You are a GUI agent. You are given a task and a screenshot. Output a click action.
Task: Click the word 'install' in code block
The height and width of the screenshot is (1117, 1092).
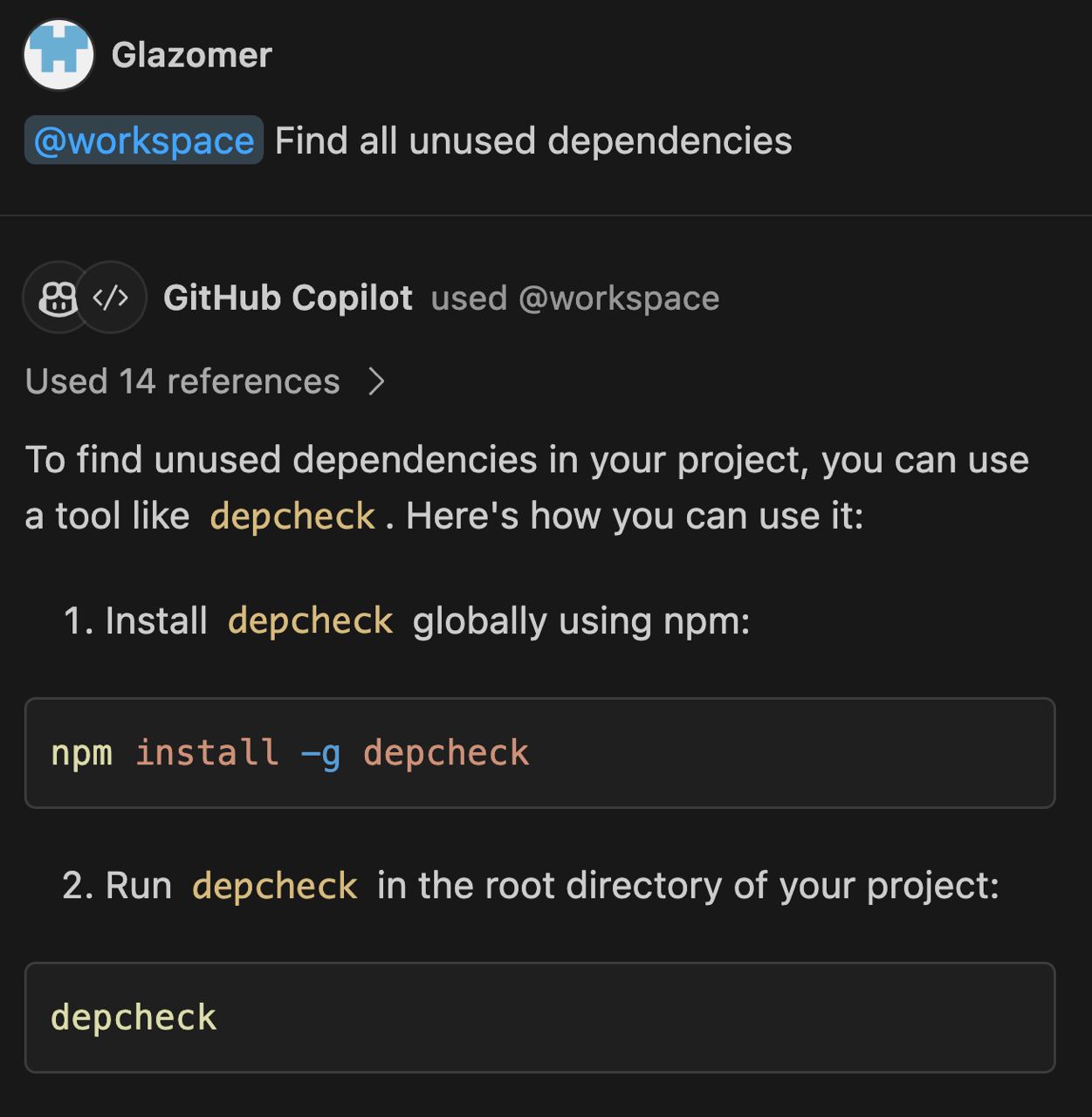(x=207, y=752)
